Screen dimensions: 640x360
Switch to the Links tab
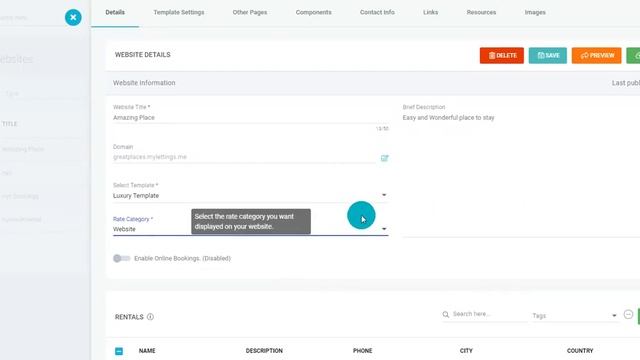coord(430,13)
